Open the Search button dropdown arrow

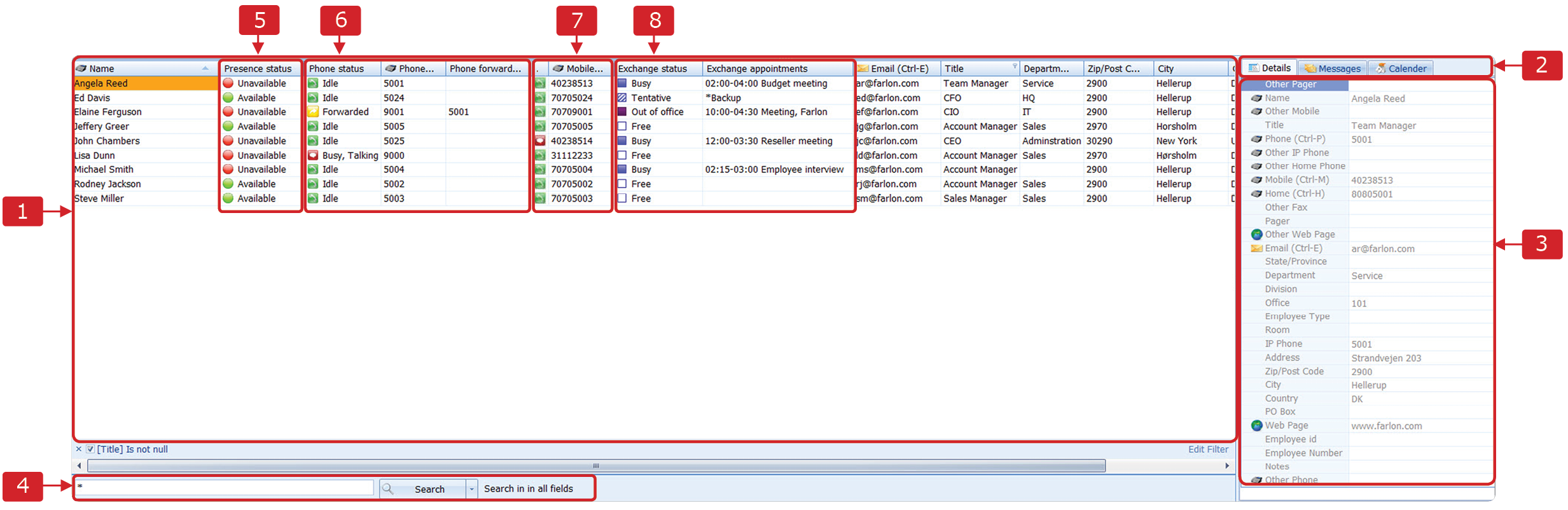(x=471, y=489)
